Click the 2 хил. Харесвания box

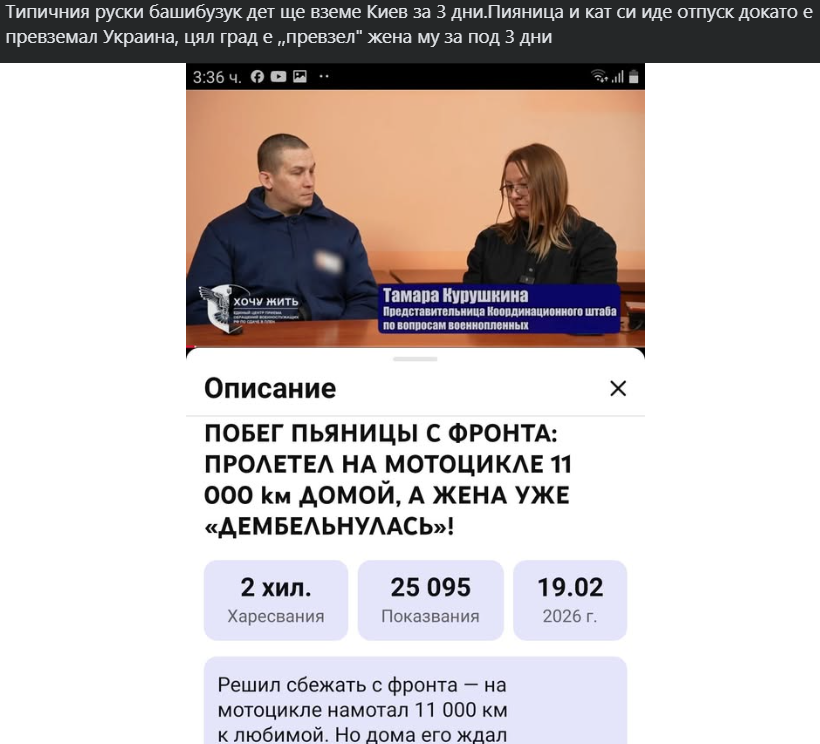[276, 600]
